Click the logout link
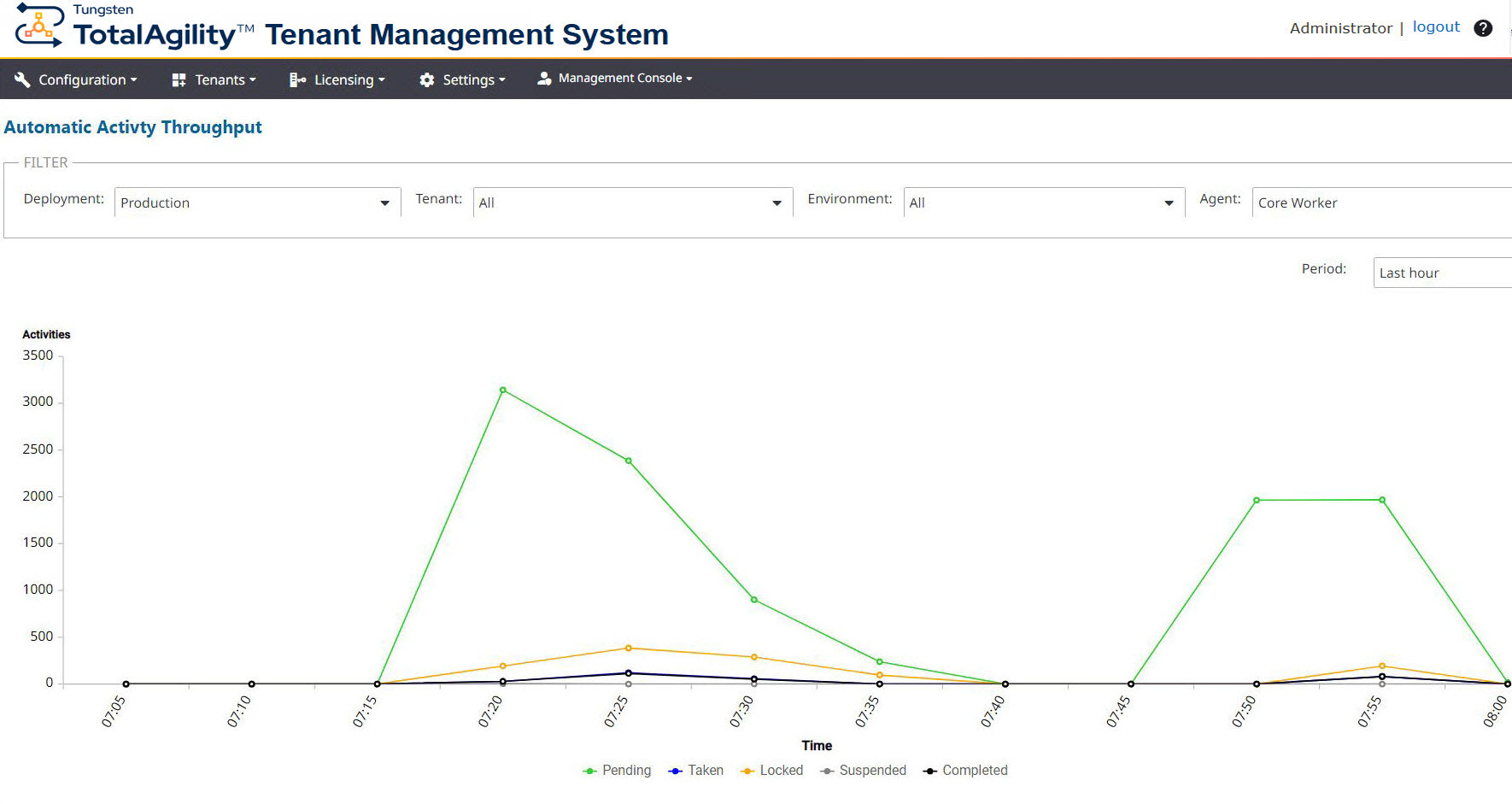1512x804 pixels. pyautogui.click(x=1436, y=26)
